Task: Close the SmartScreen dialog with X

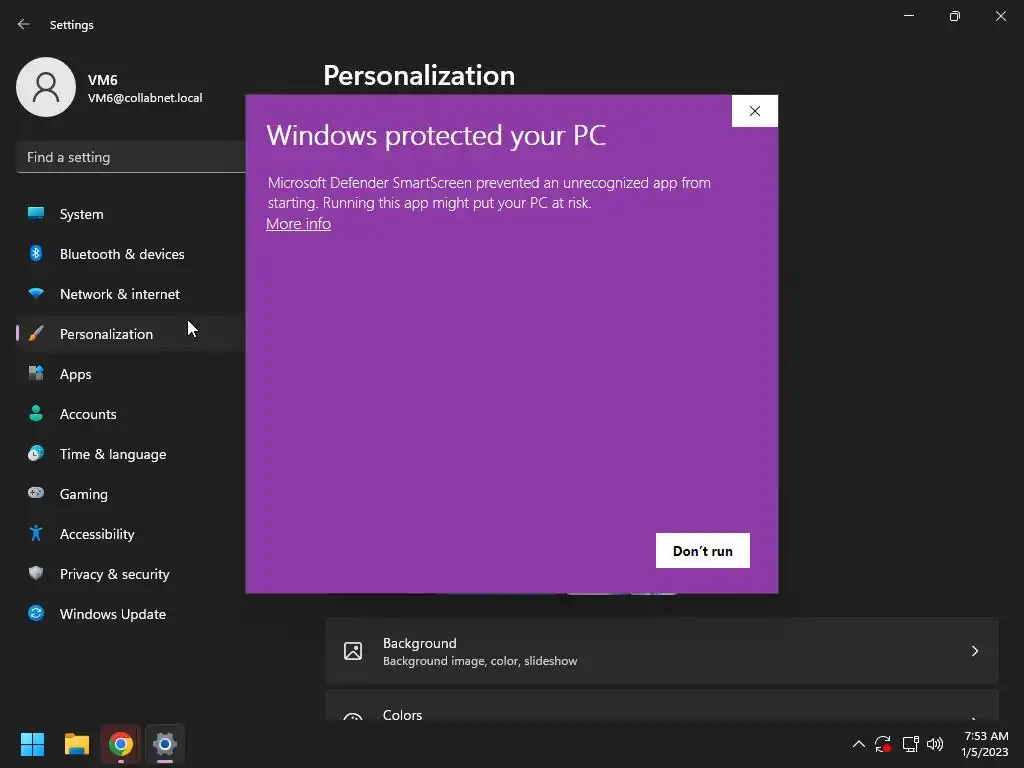Action: click(x=755, y=111)
